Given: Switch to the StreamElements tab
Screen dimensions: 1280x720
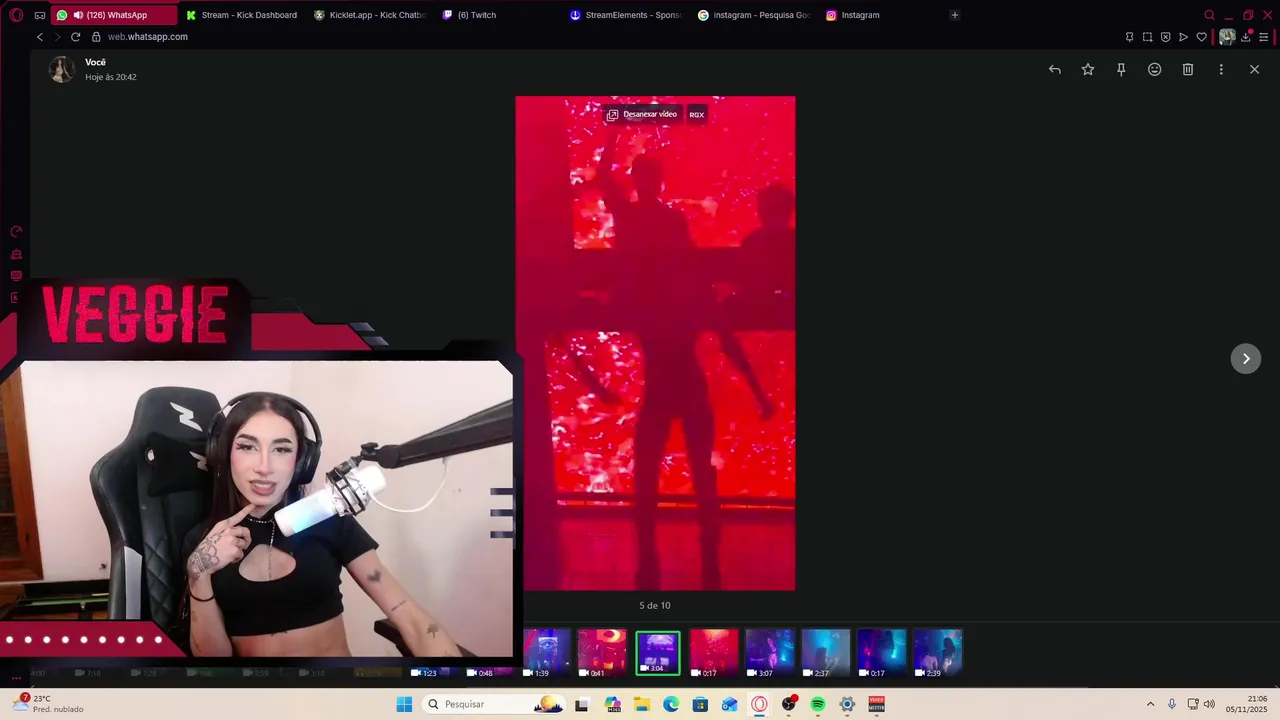Looking at the screenshot, I should tap(627, 15).
